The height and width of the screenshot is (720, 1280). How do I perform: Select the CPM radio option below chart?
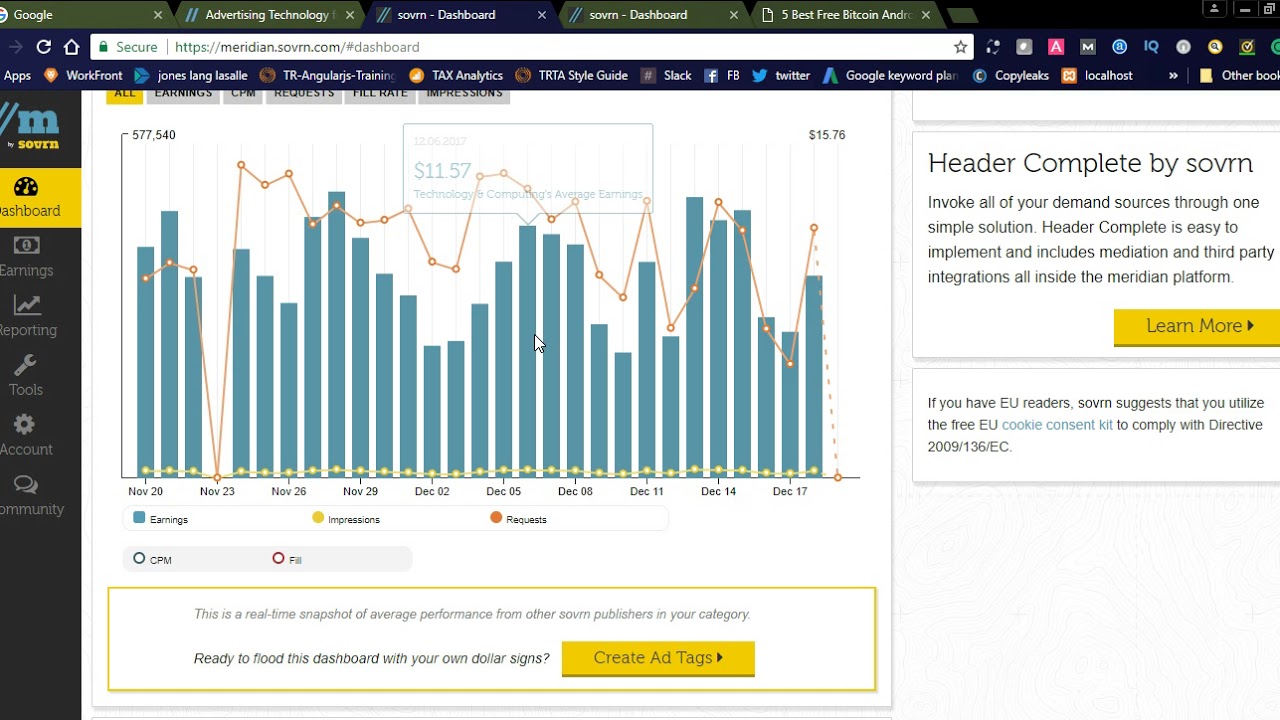pyautogui.click(x=139, y=558)
